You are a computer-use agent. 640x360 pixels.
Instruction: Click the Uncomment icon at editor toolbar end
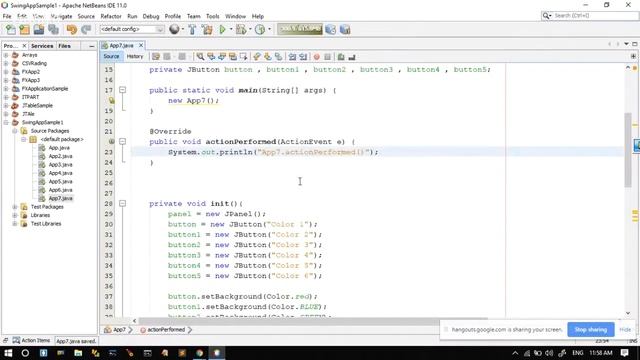pyautogui.click(x=352, y=57)
